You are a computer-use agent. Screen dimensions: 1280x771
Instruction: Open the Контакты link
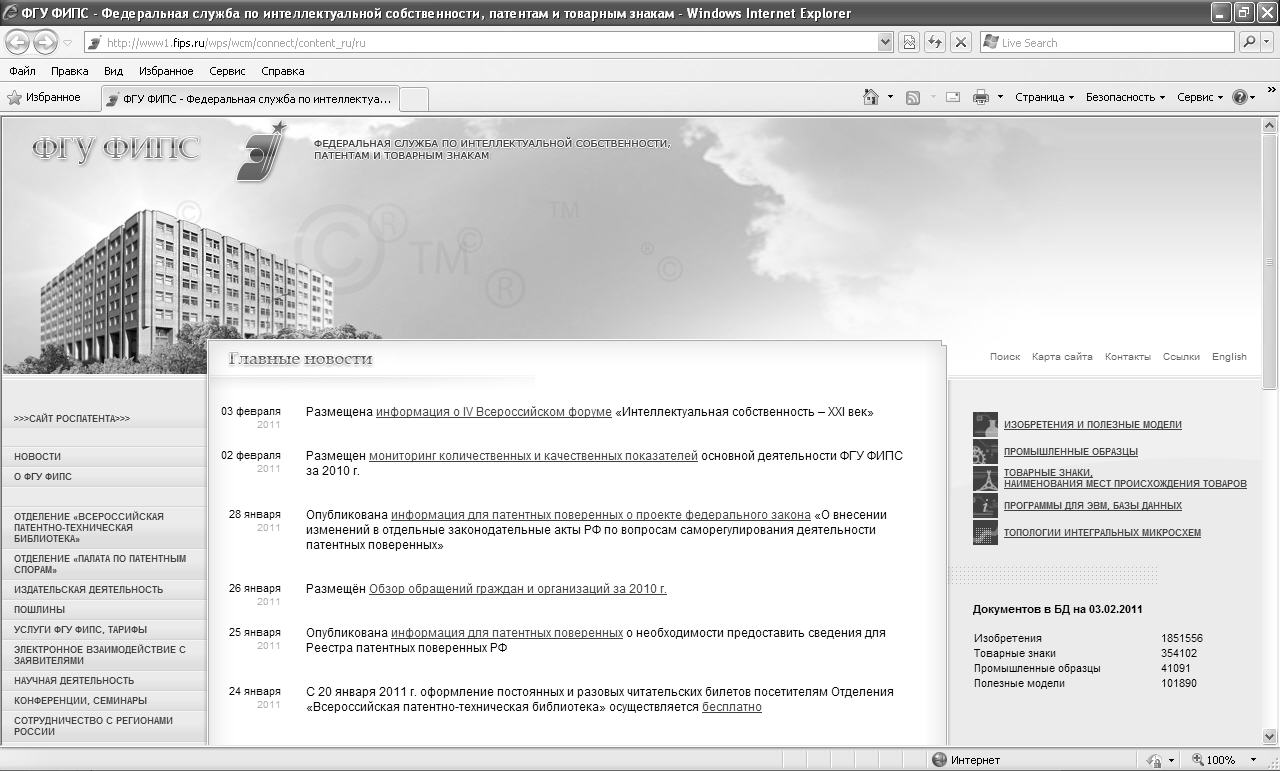1128,357
